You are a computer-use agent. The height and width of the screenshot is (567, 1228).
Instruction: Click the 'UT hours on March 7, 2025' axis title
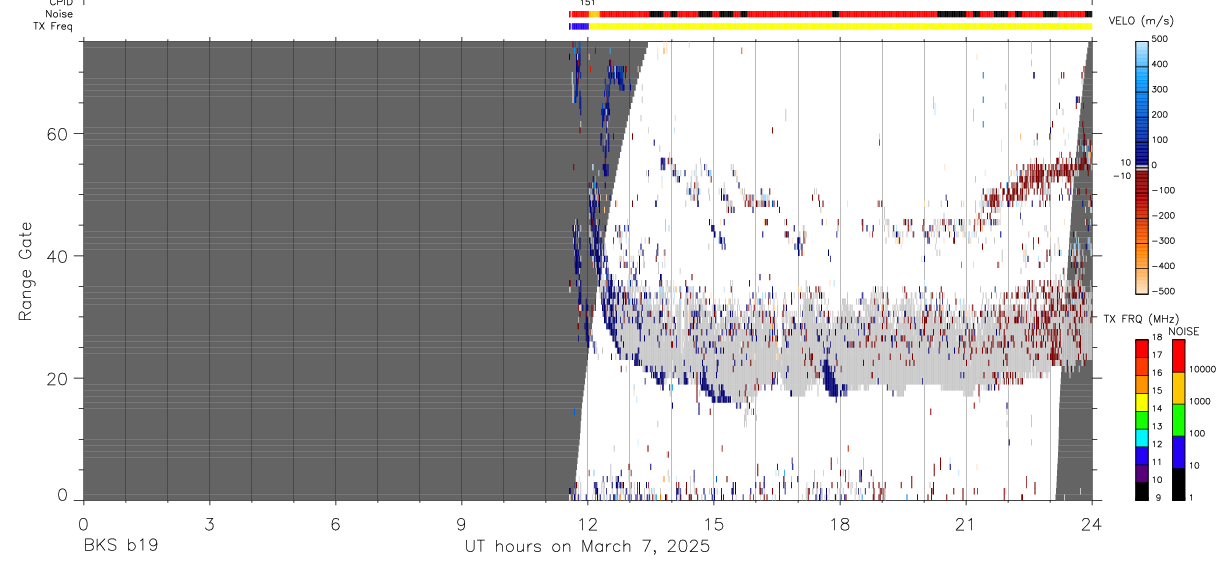click(587, 546)
